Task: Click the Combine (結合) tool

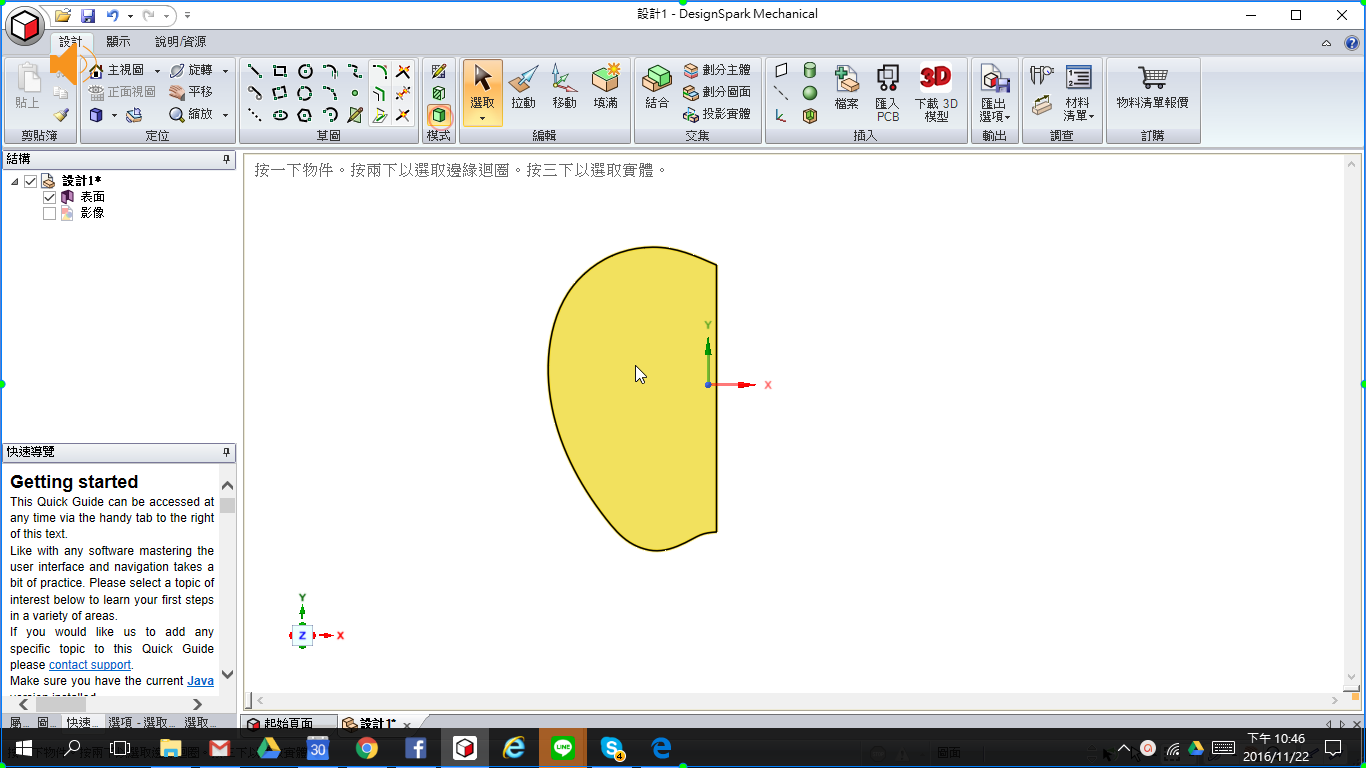Action: [657, 88]
